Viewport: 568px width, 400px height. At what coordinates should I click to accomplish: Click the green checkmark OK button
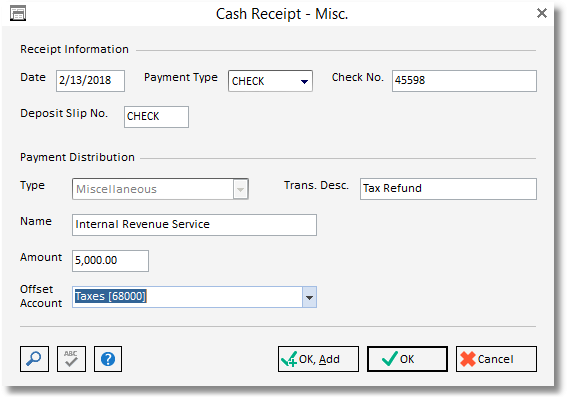pyautogui.click(x=407, y=359)
